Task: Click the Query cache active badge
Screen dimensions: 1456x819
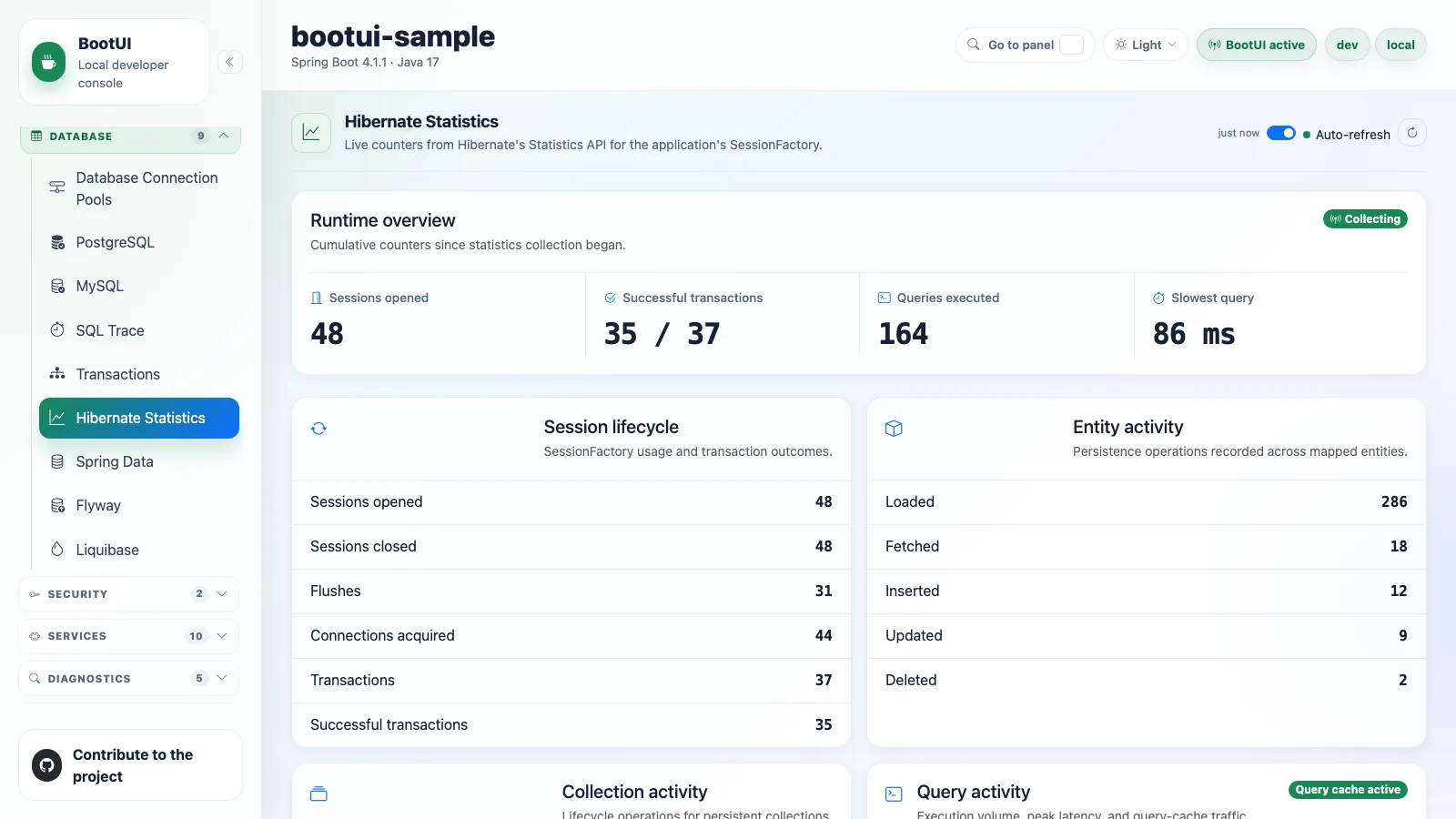Action: 1348,790
